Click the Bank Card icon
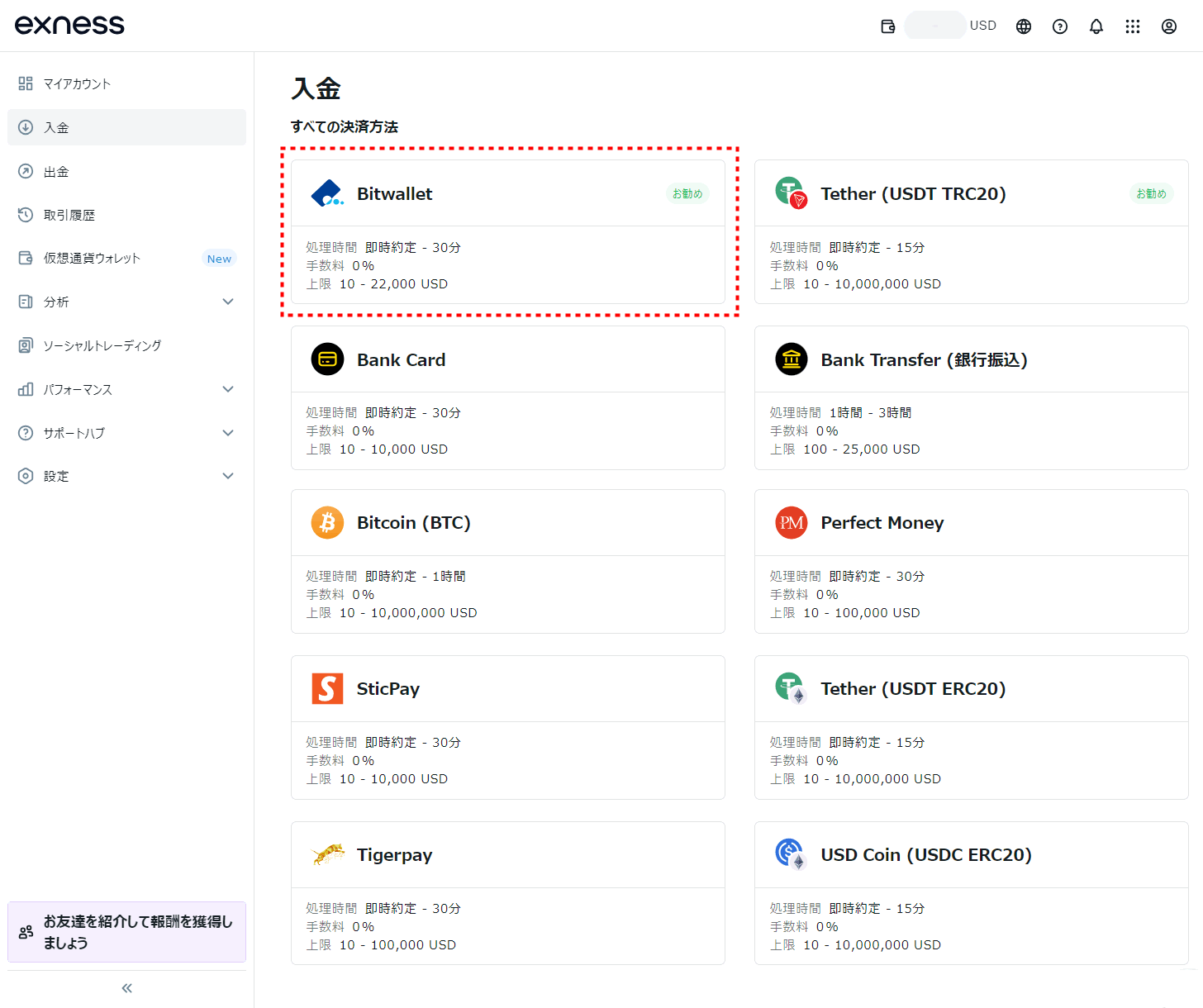The image size is (1203, 1008). (327, 359)
